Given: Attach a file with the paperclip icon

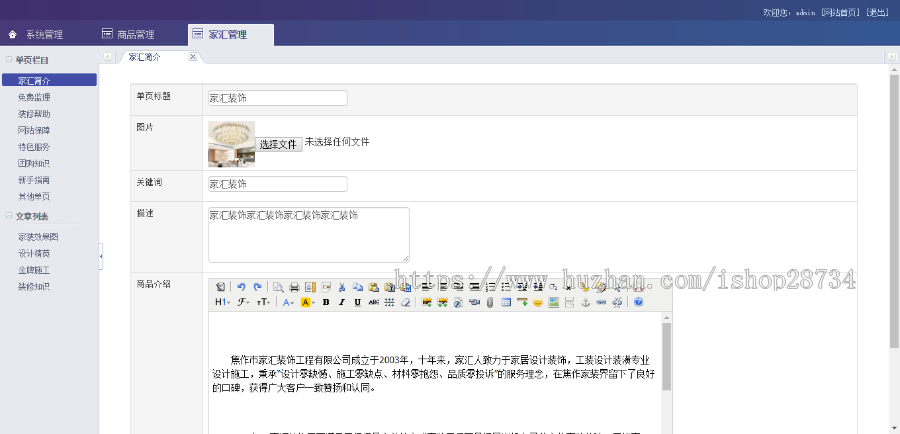Looking at the screenshot, I should [490, 303].
